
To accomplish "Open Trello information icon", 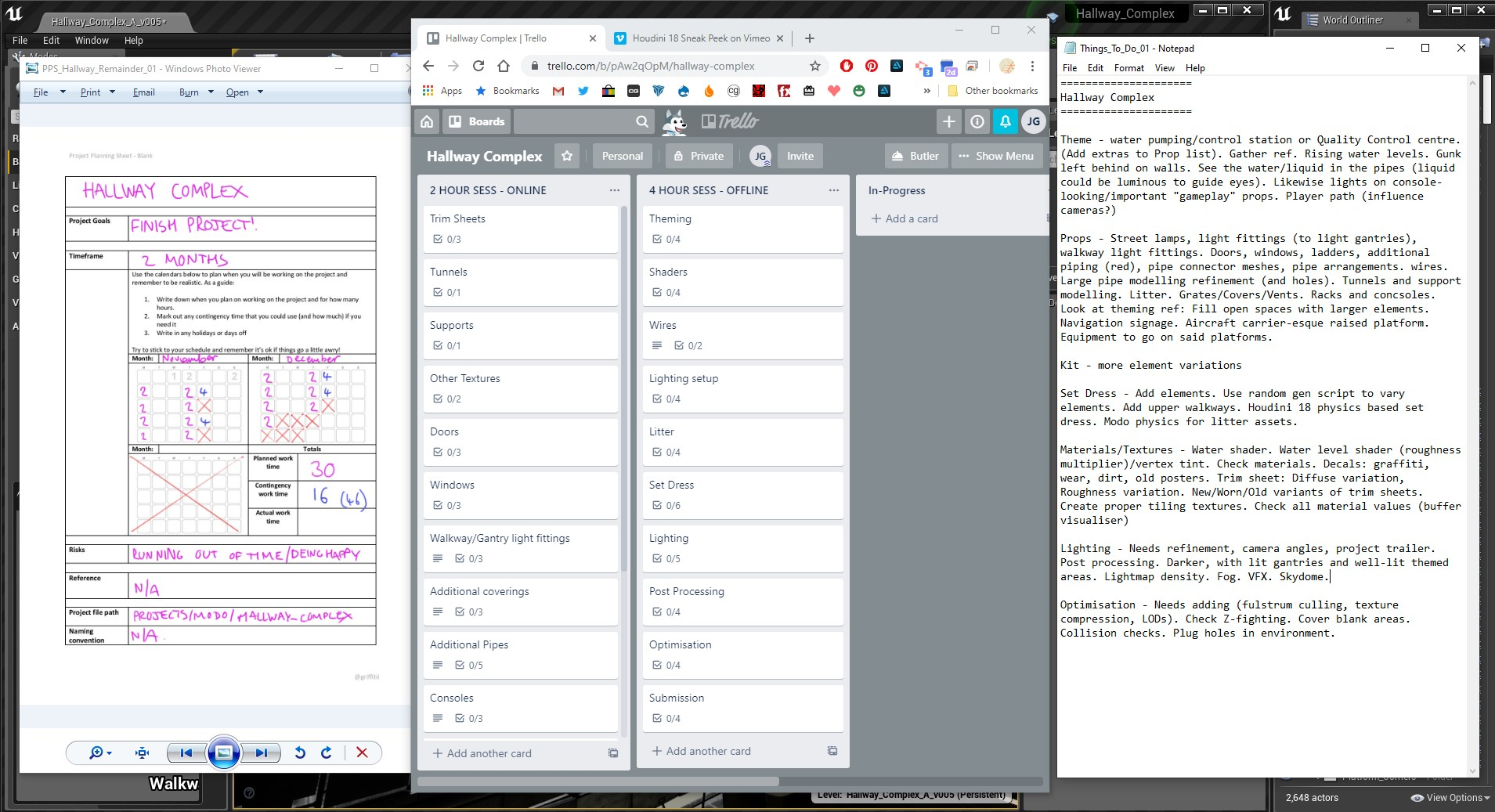I will click(977, 121).
